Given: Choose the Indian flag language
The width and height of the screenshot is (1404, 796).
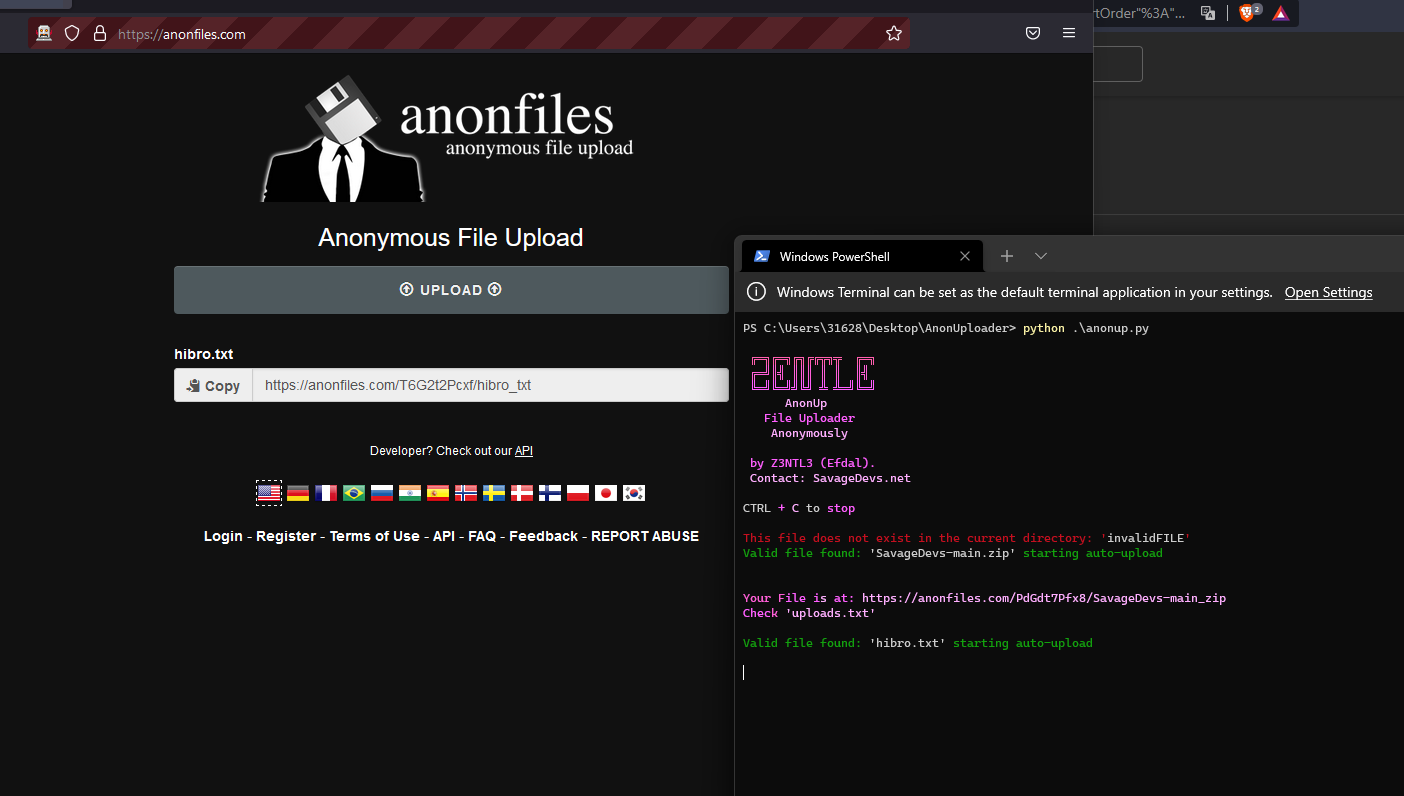Looking at the screenshot, I should point(410,493).
